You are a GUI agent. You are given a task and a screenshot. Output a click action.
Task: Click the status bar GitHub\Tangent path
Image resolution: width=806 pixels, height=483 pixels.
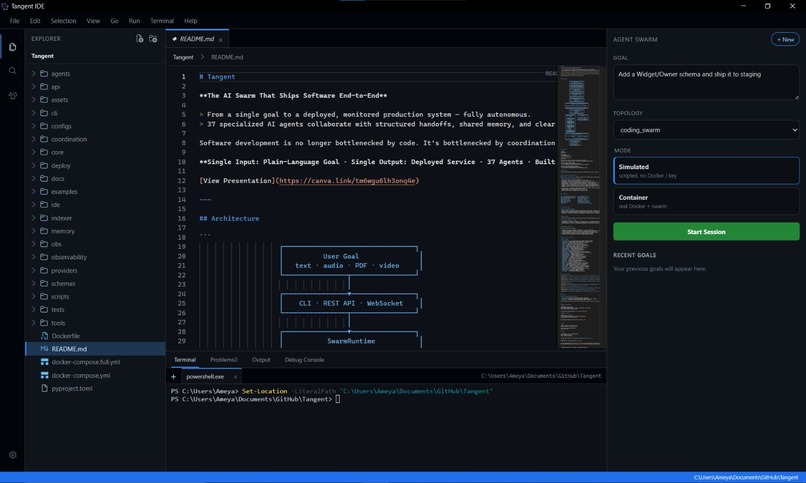click(x=746, y=477)
